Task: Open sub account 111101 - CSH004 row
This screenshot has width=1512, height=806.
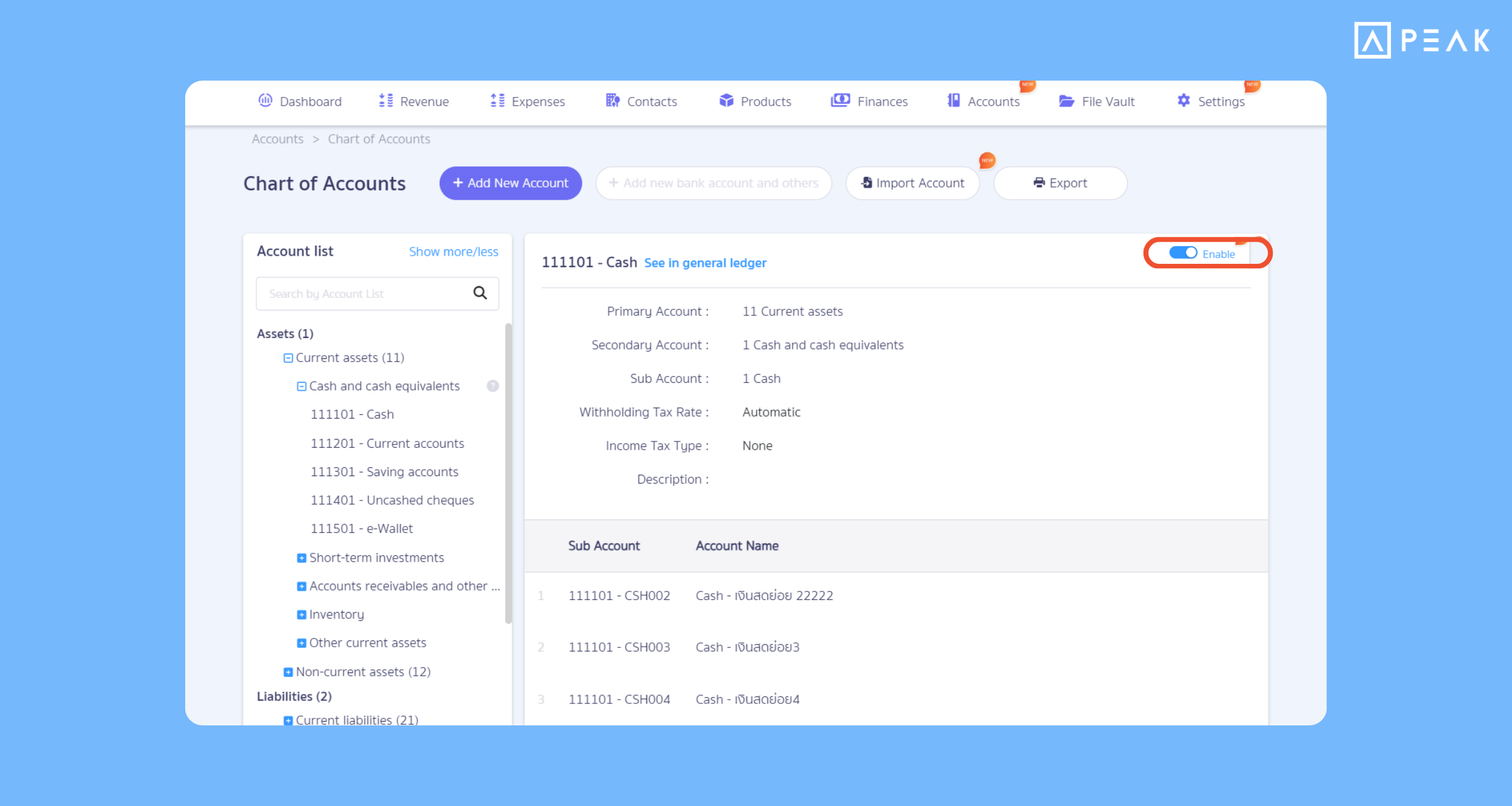Action: [x=896, y=700]
